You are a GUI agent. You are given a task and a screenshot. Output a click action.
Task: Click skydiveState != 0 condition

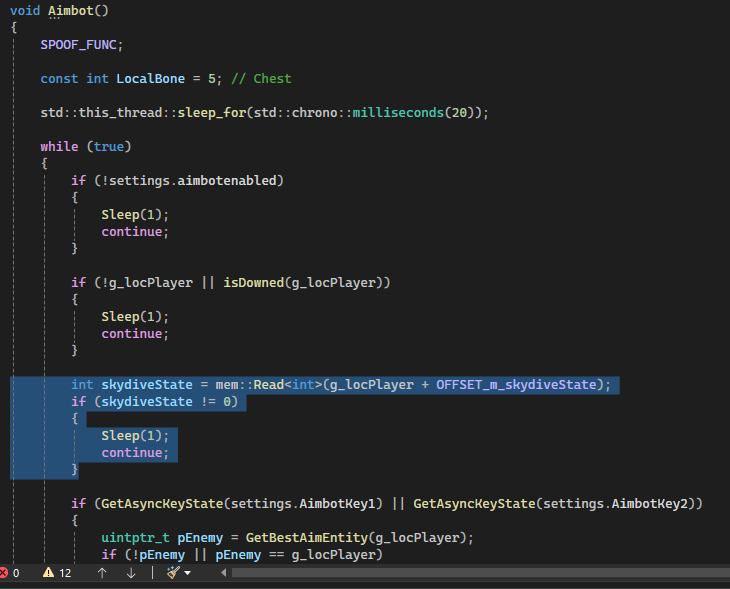coord(166,401)
